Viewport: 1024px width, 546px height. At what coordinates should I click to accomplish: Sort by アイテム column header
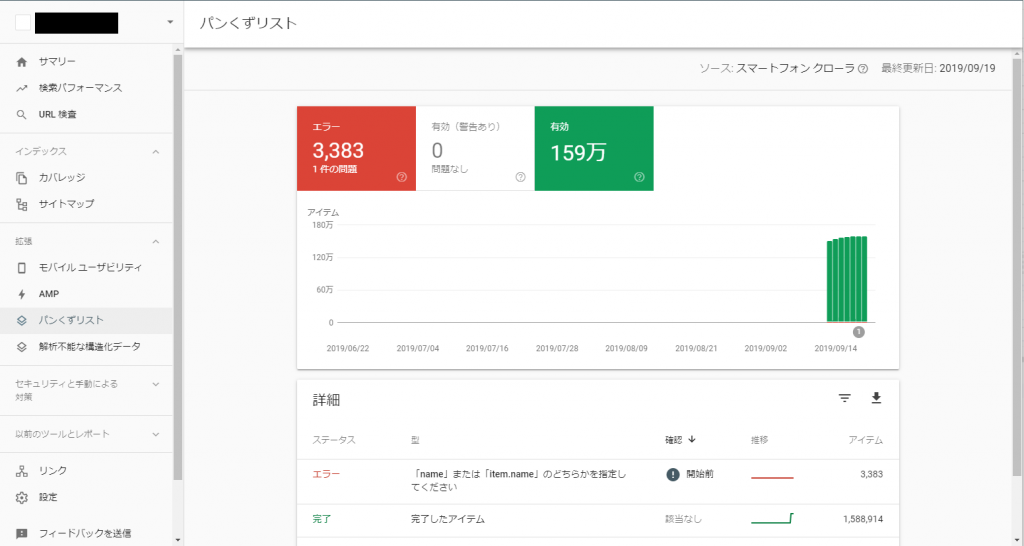tap(865, 440)
